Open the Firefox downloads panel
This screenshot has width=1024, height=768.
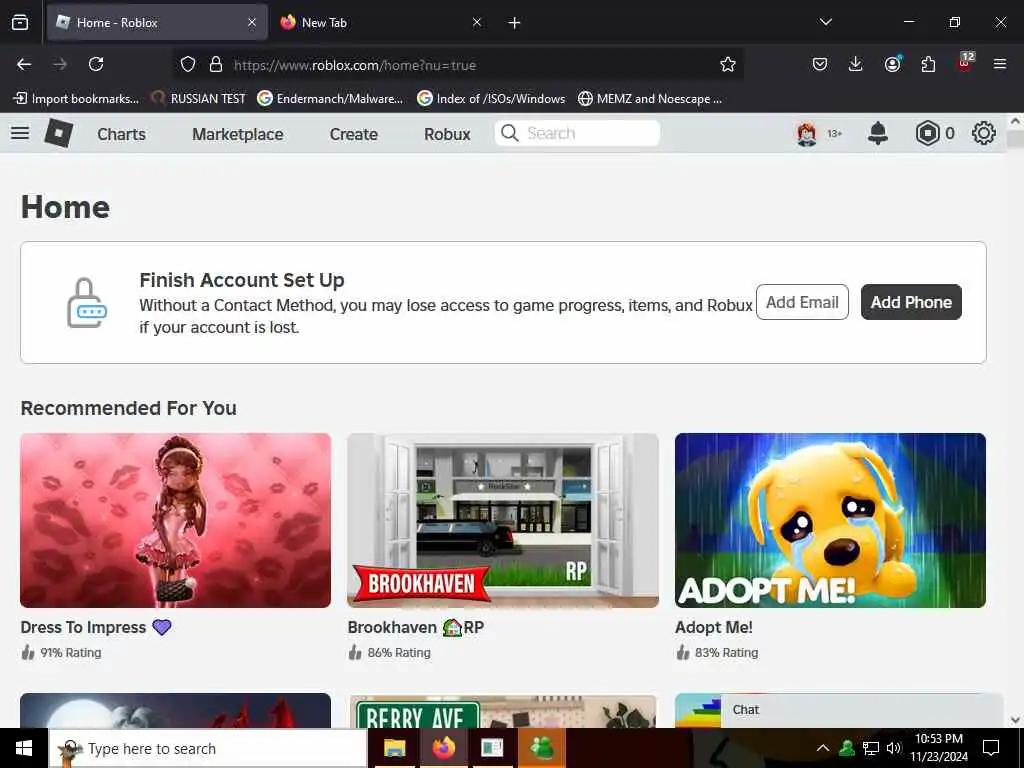coord(856,64)
